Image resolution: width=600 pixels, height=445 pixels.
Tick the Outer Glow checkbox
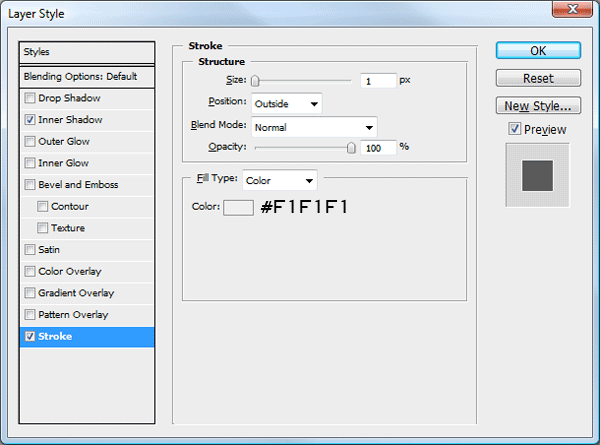[29, 142]
